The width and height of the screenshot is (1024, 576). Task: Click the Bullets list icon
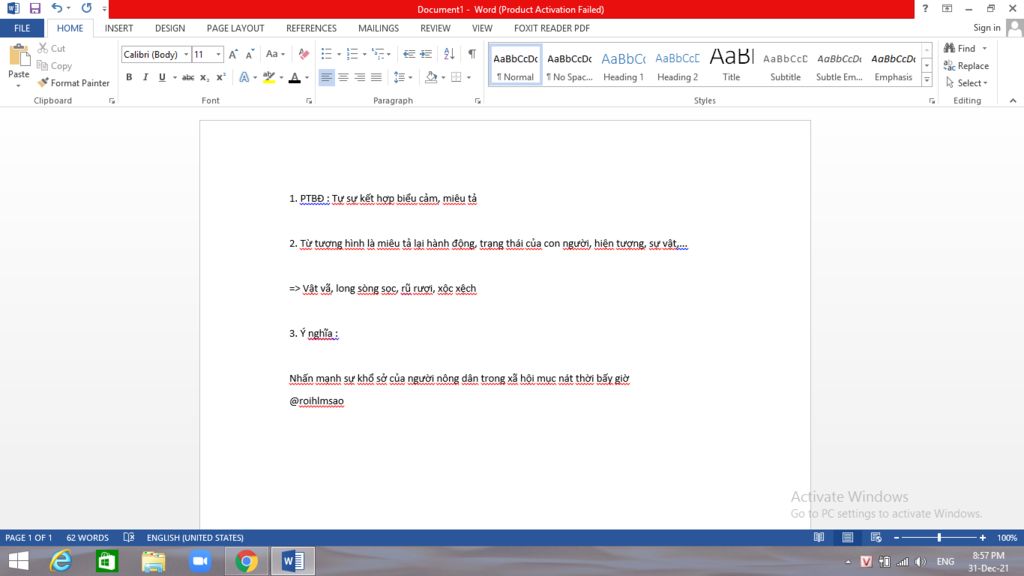pos(327,54)
